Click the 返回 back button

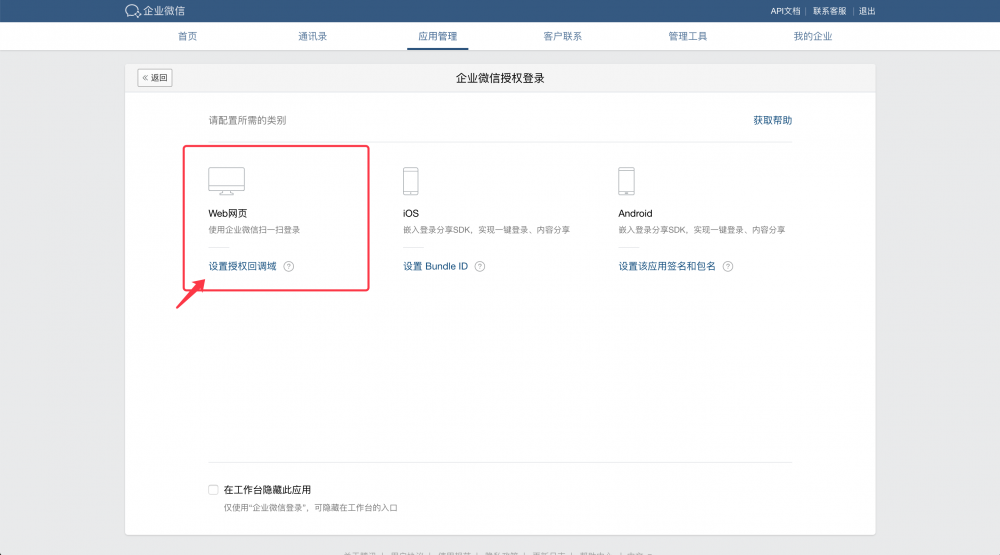coord(155,78)
